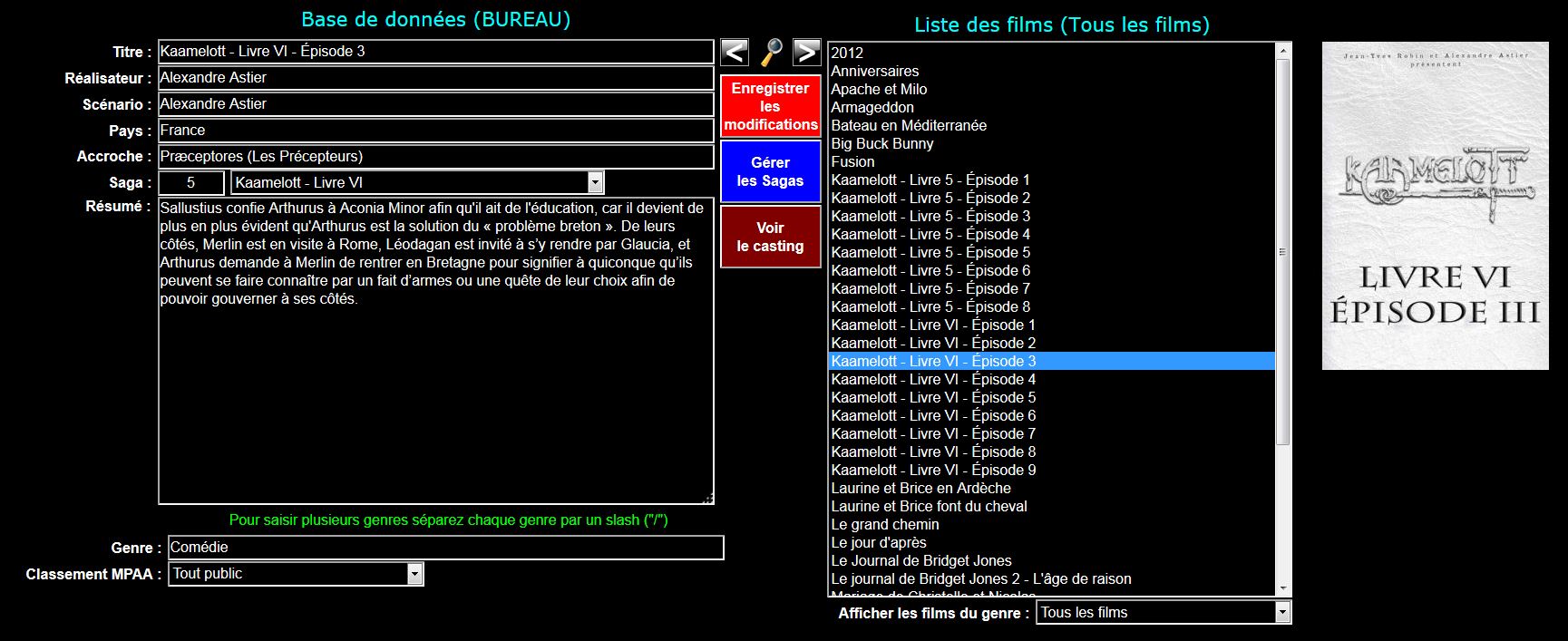The height and width of the screenshot is (641, 1568).
Task: Choose Kaamelott - Livre VI - Épisode 2
Action: [1052, 343]
